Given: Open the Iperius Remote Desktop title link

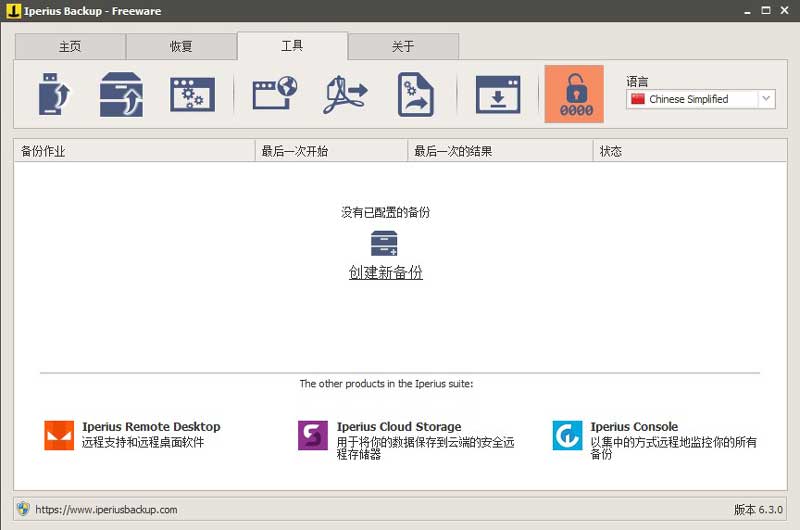Looking at the screenshot, I should (x=152, y=426).
